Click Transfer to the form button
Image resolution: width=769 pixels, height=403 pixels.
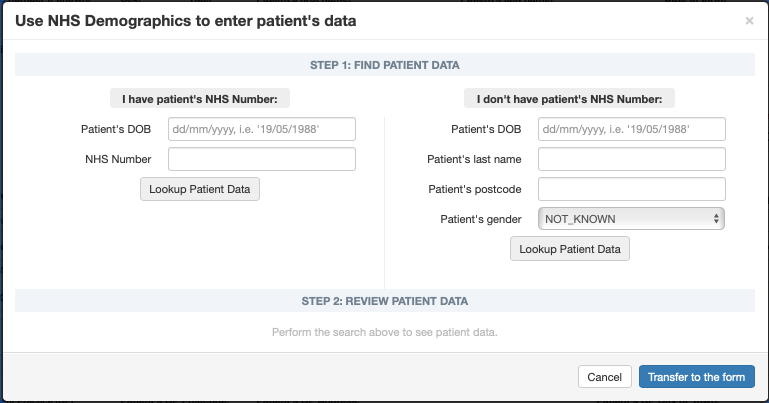[696, 377]
